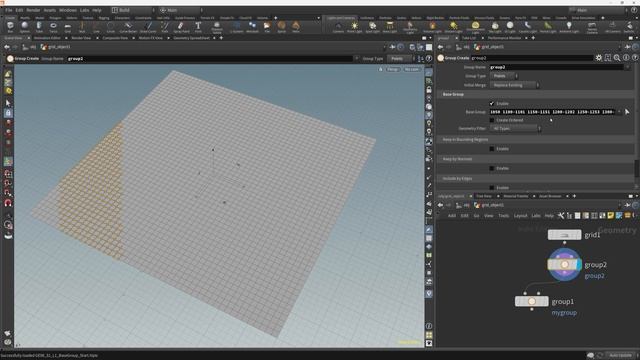The image size is (640, 360).
Task: Select the group1 node in network
Action: pyautogui.click(x=531, y=301)
